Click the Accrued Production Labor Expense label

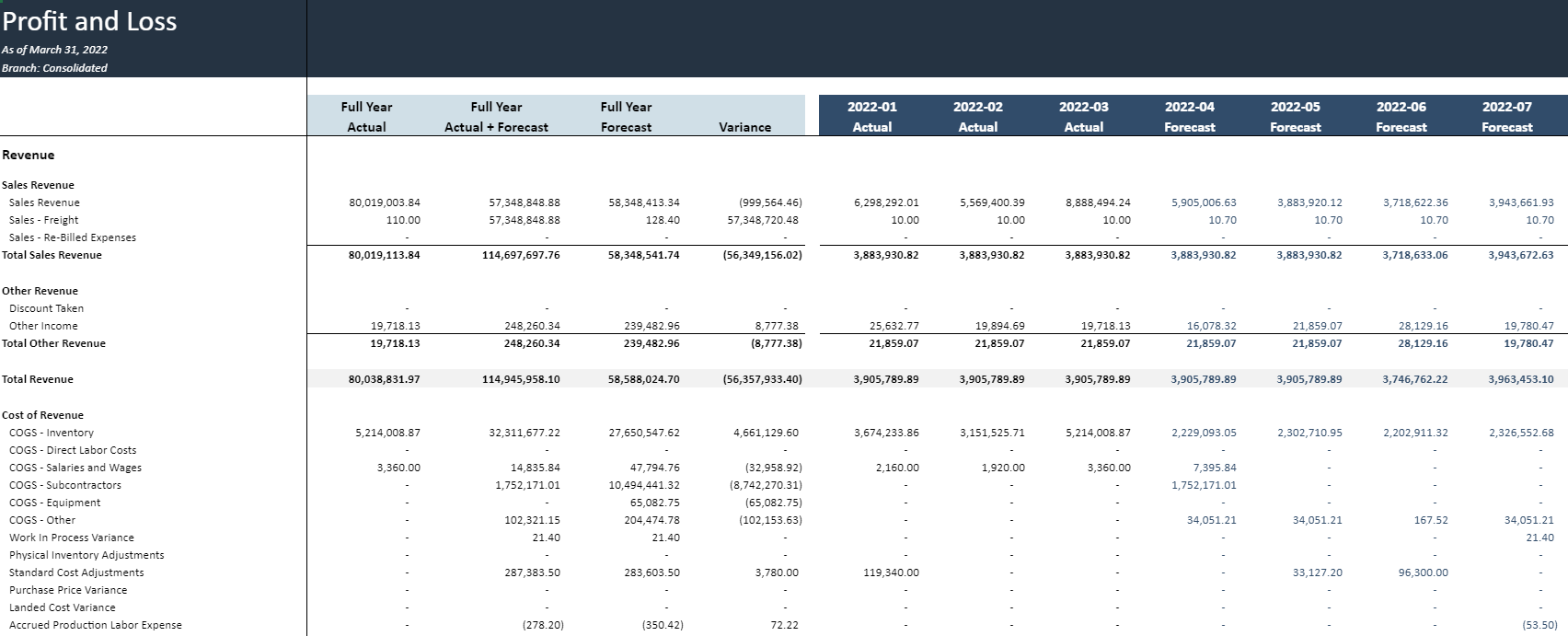tap(95, 625)
